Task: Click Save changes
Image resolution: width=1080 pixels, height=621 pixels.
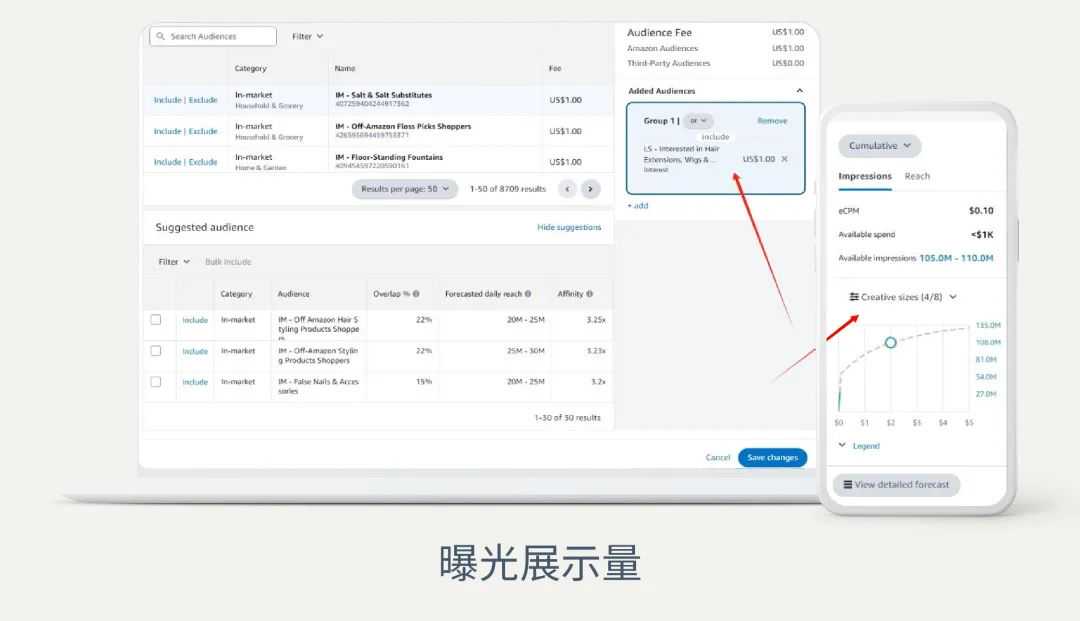Action: tap(771, 456)
